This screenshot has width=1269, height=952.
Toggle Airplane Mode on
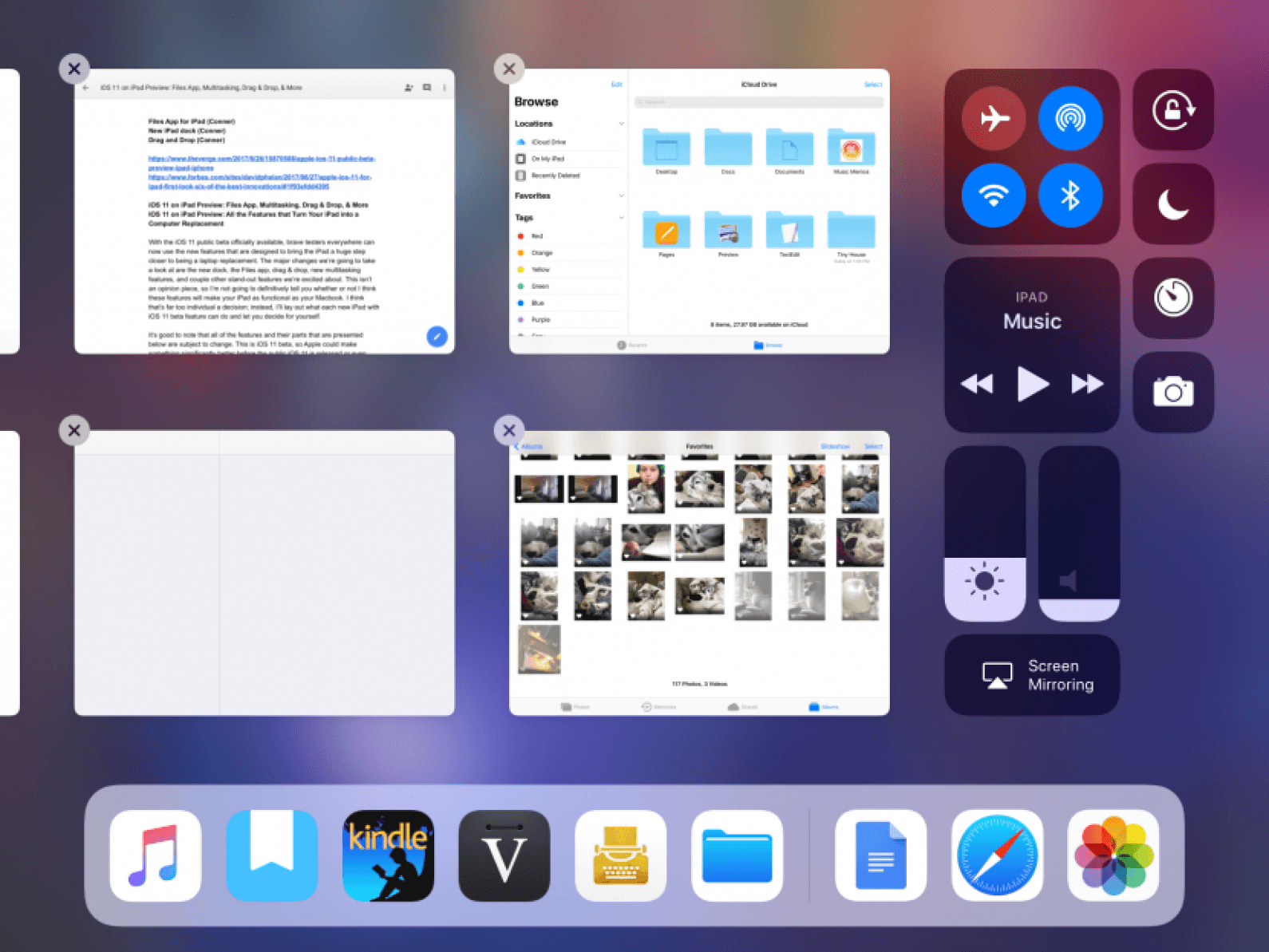pos(994,118)
